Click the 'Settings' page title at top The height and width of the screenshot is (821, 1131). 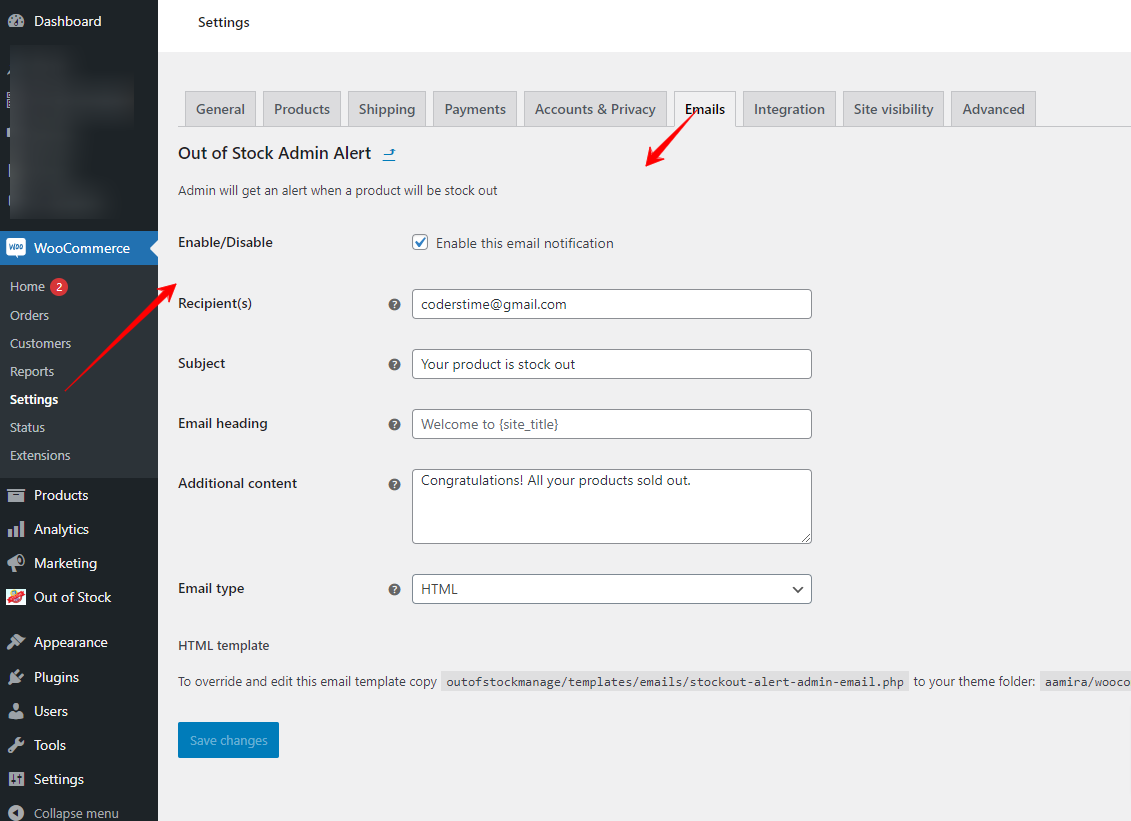tap(224, 22)
